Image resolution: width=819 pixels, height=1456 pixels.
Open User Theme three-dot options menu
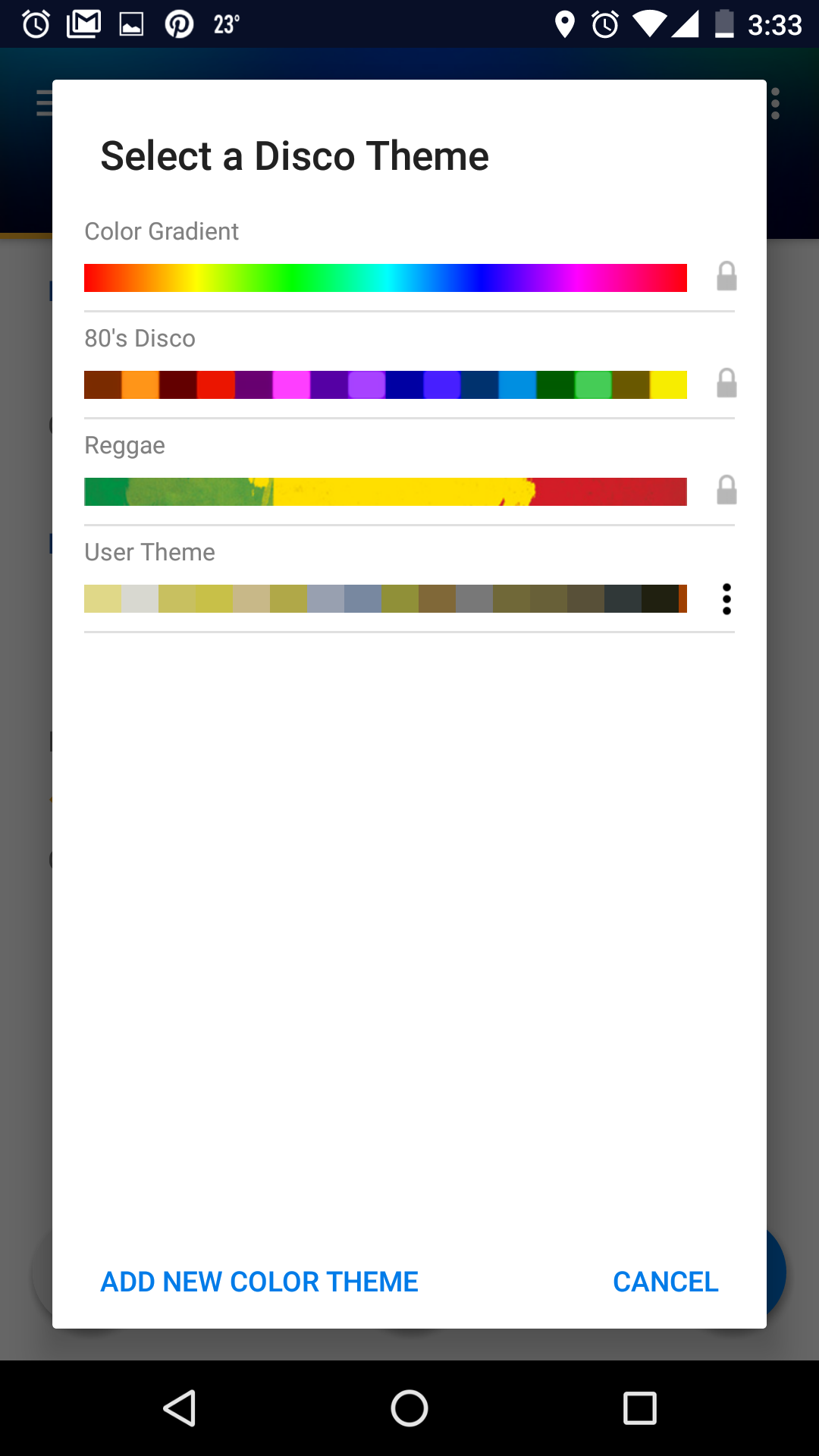point(726,599)
